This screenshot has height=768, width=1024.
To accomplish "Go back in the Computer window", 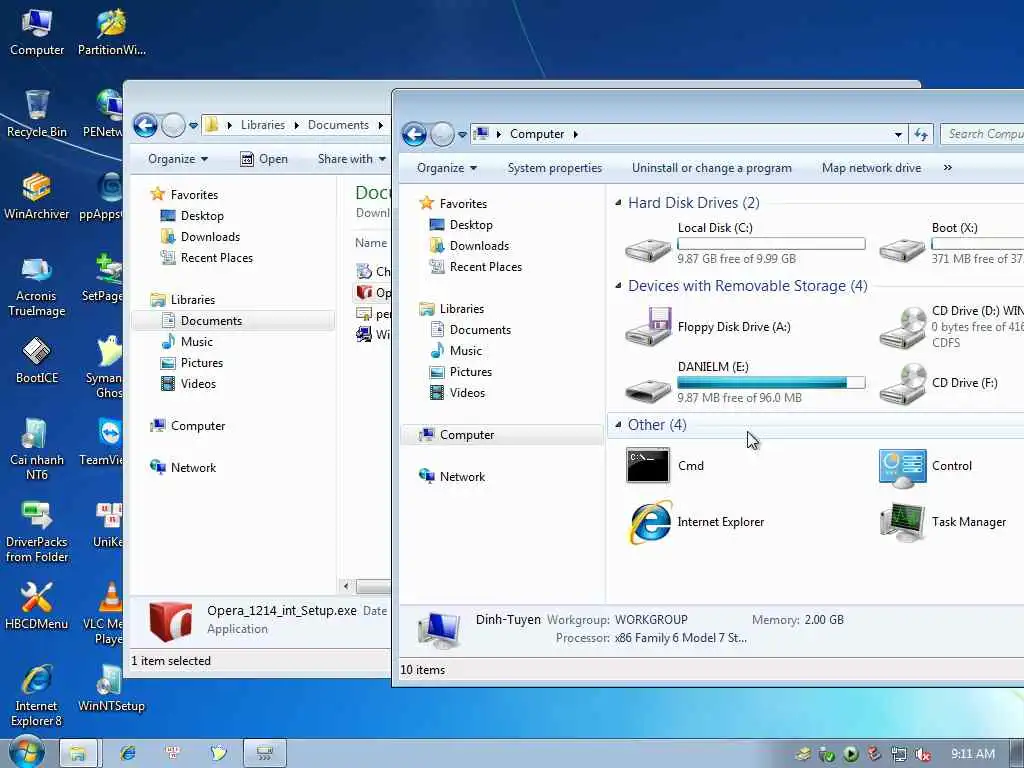I will click(x=414, y=135).
